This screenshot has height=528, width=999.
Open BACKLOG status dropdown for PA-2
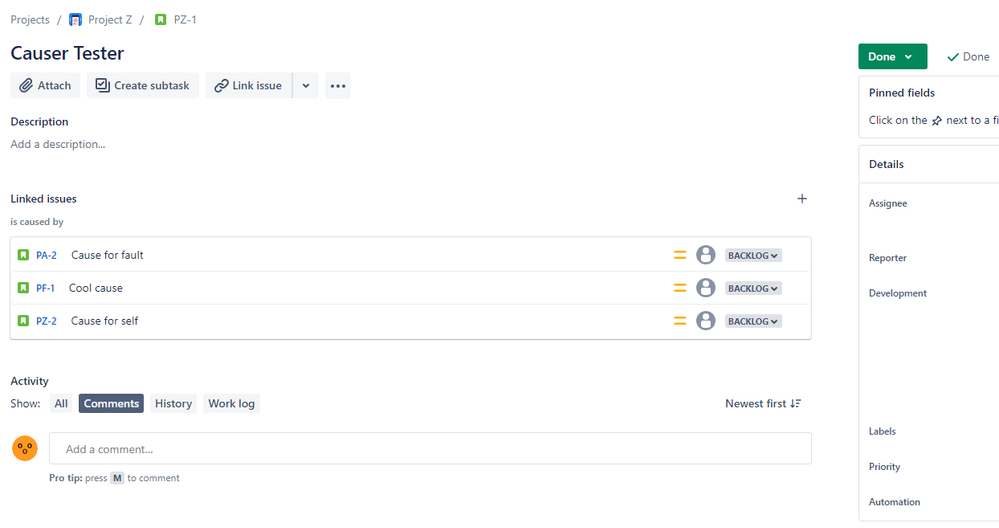pyautogui.click(x=753, y=255)
